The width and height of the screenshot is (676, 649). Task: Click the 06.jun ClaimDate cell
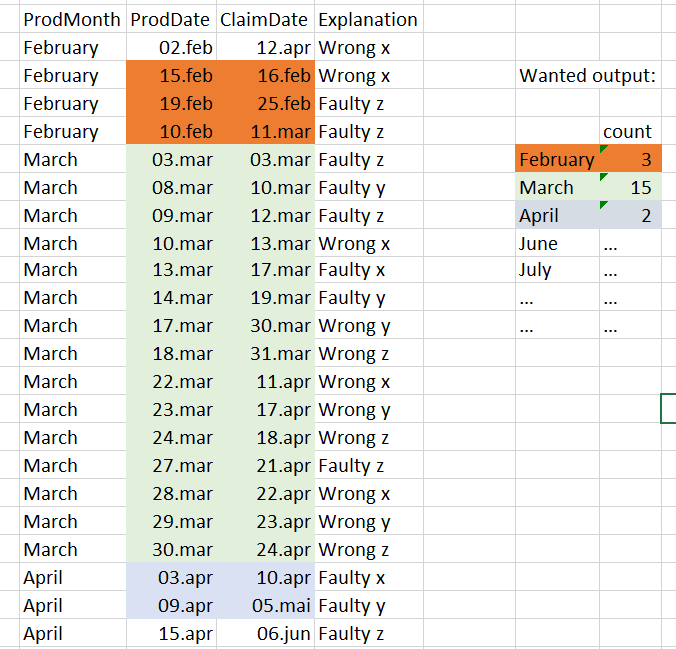[x=265, y=633]
